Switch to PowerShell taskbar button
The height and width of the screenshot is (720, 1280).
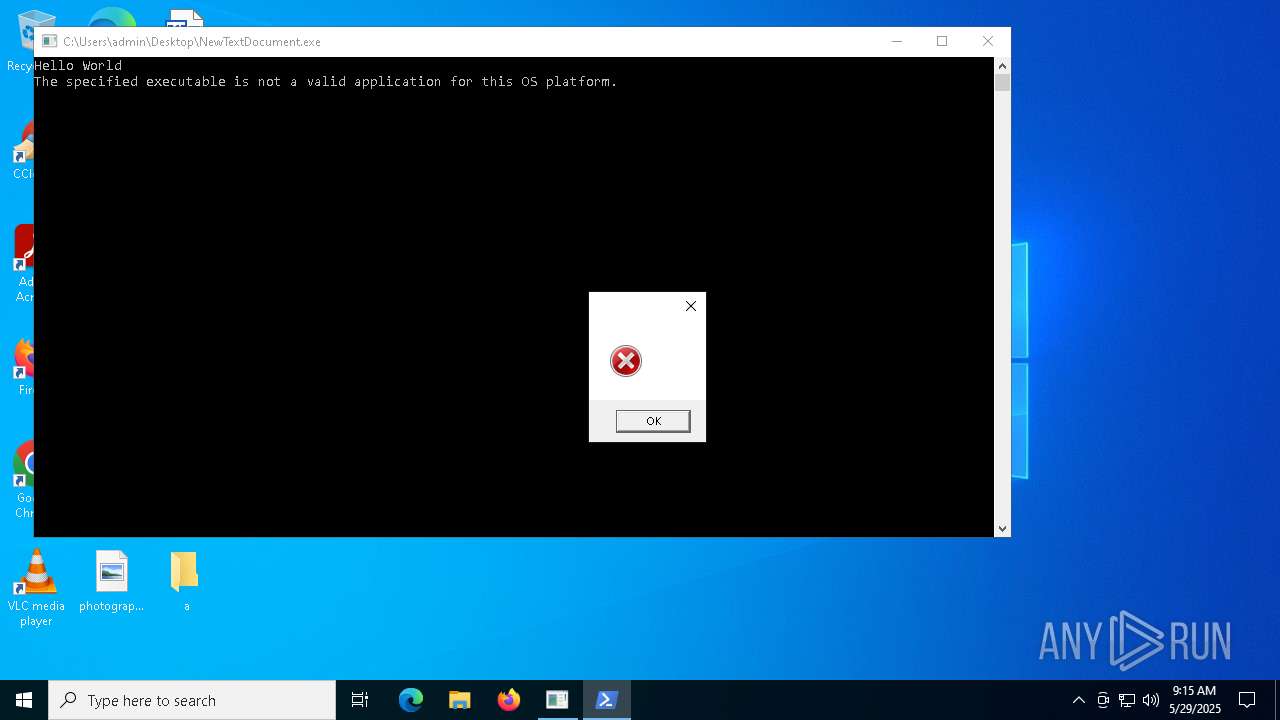606,700
